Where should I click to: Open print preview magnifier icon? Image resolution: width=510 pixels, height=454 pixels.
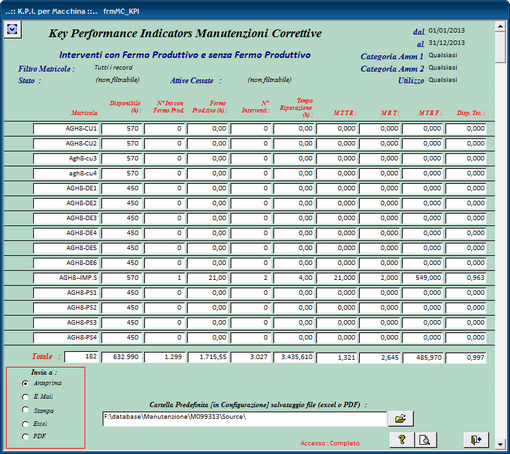425,440
